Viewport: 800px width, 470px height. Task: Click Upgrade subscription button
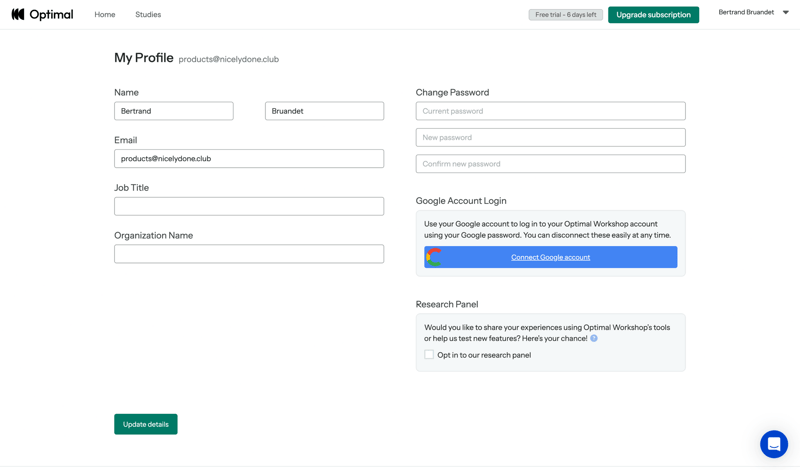pyautogui.click(x=653, y=15)
